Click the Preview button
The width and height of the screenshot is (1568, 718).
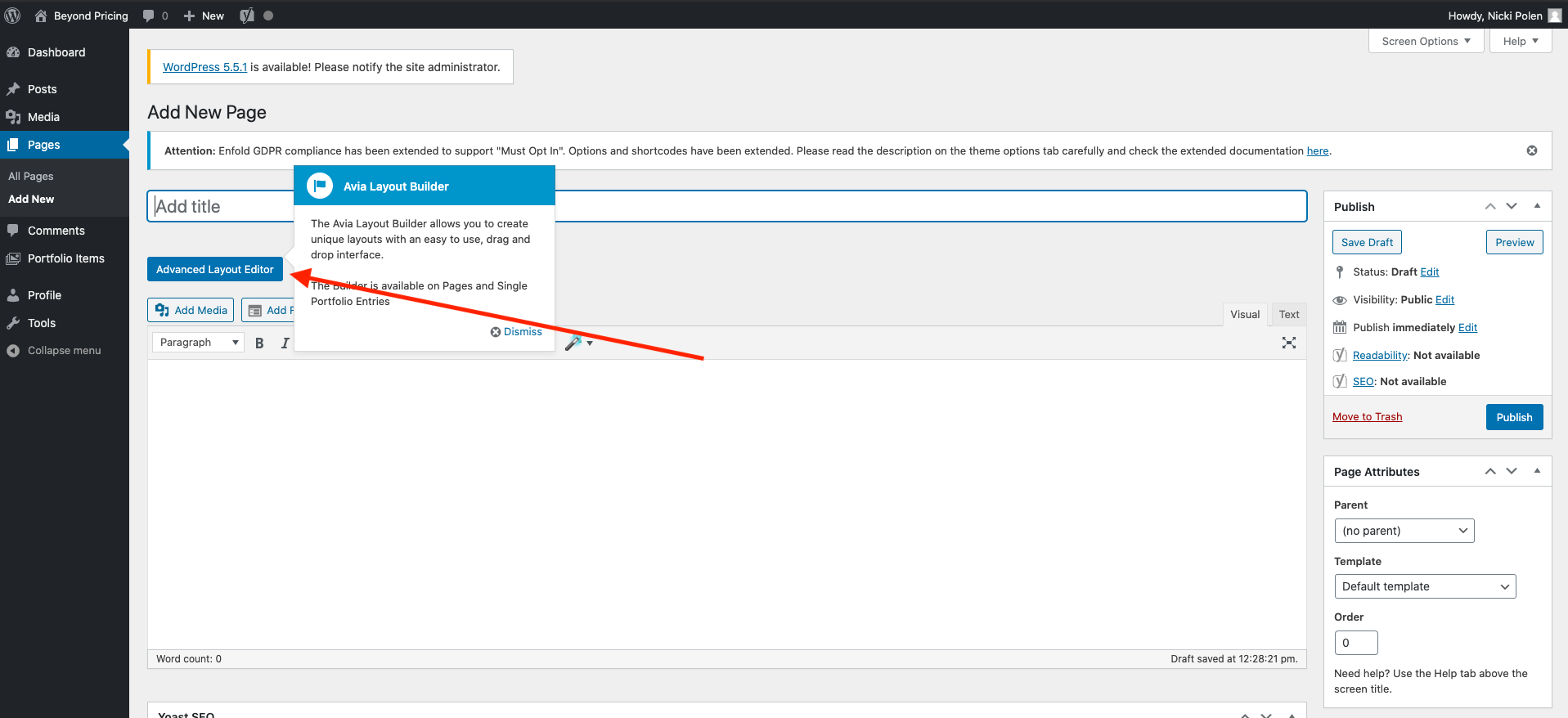(1515, 242)
